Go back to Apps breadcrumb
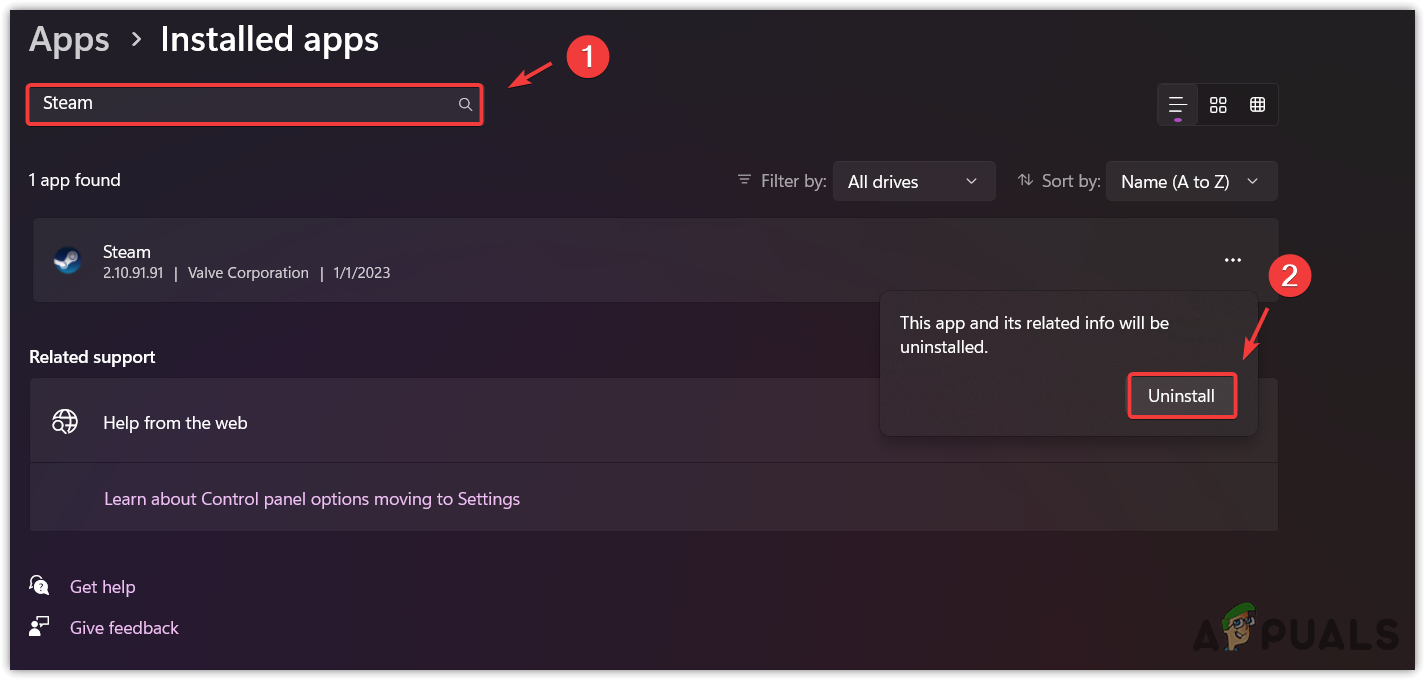 [x=69, y=40]
